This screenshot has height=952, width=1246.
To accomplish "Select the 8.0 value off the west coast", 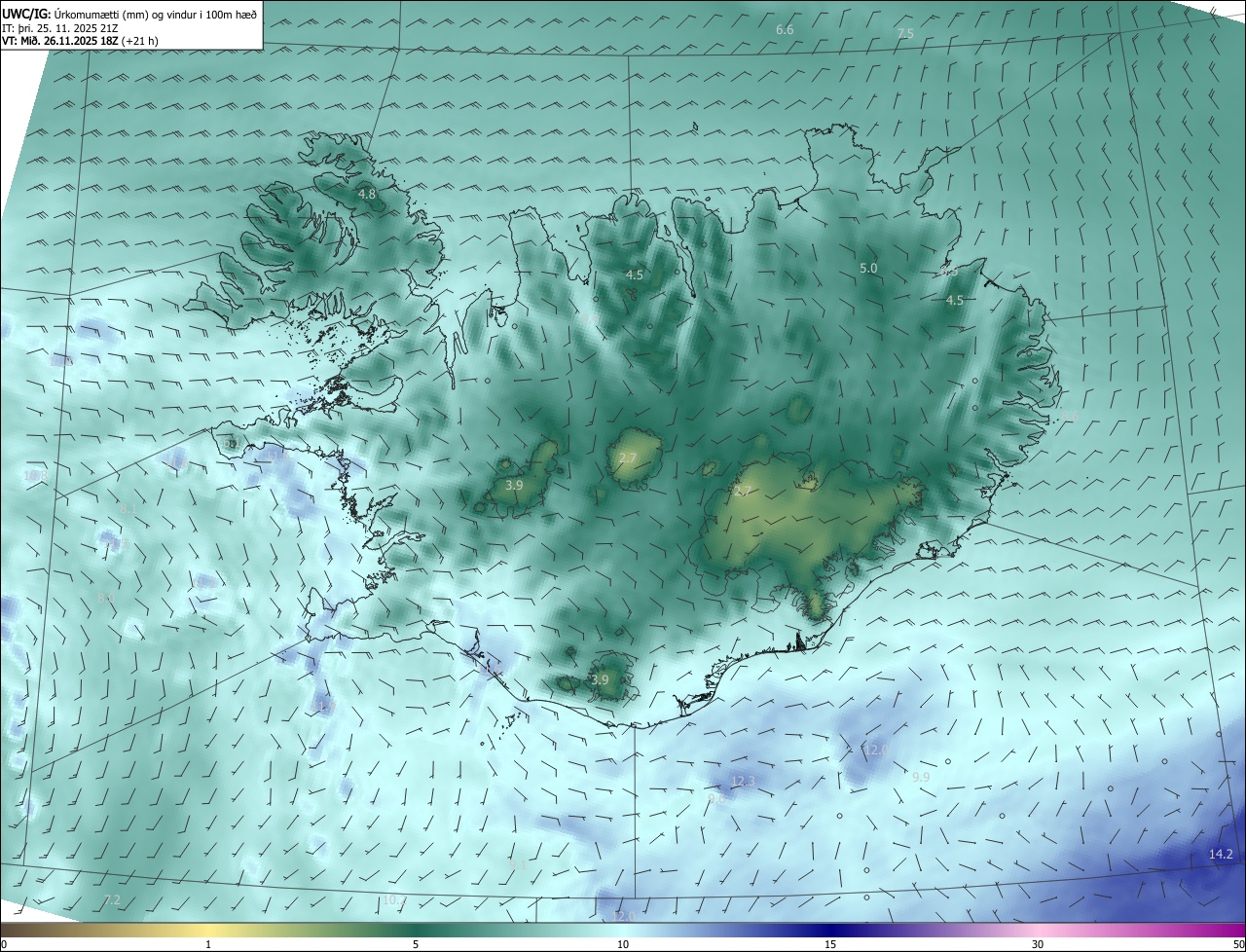I will point(106,597).
